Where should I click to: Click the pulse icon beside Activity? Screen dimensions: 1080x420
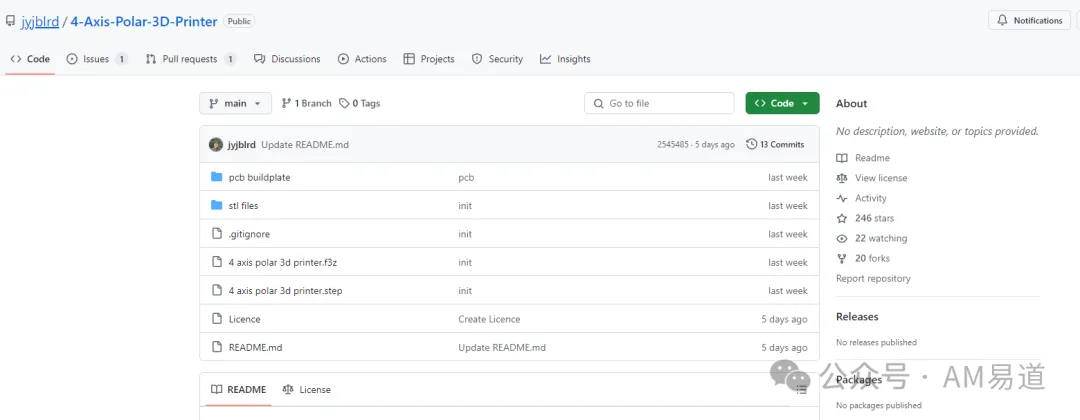click(x=842, y=198)
